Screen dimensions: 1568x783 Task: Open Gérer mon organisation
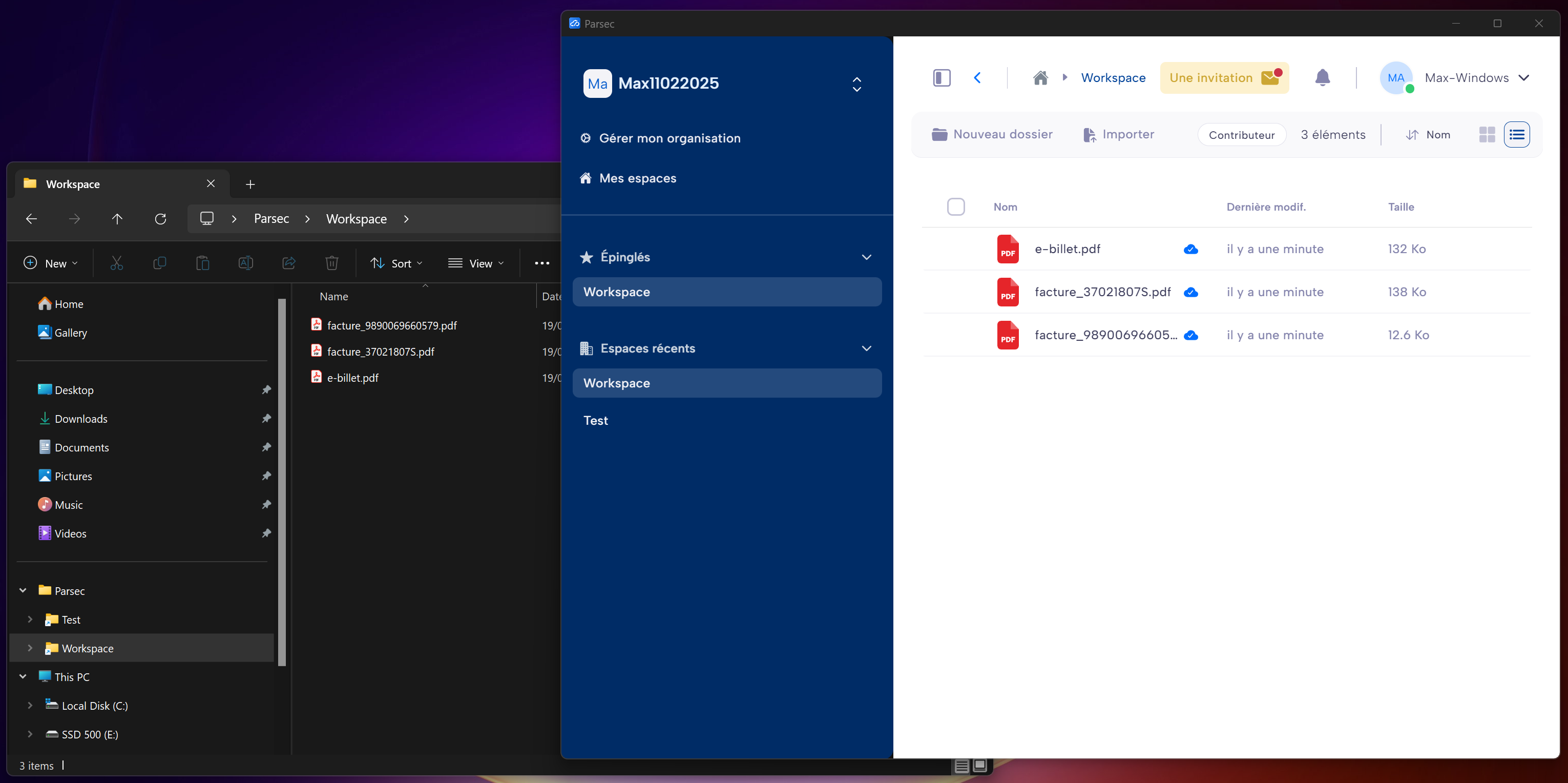[x=660, y=138]
